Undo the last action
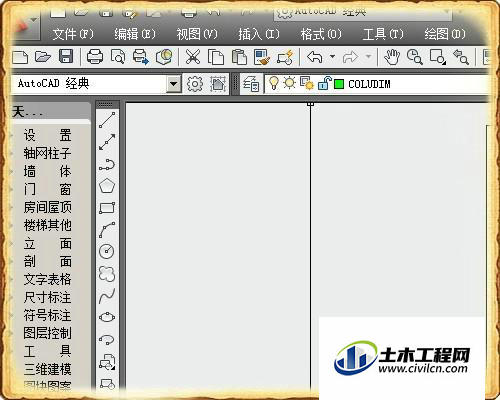Screen dimensions: 500x400 pos(315,57)
